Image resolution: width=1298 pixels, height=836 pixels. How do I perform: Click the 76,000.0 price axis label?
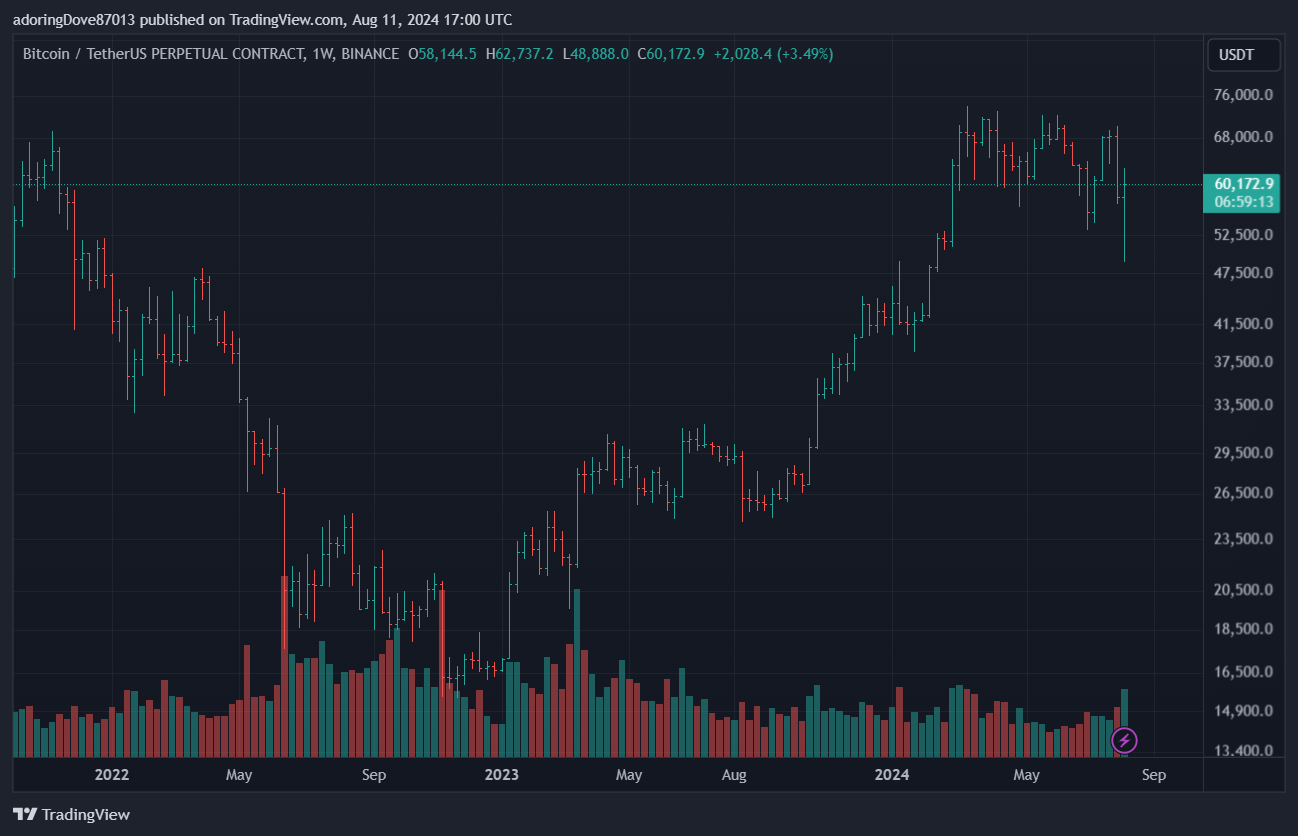click(1244, 95)
